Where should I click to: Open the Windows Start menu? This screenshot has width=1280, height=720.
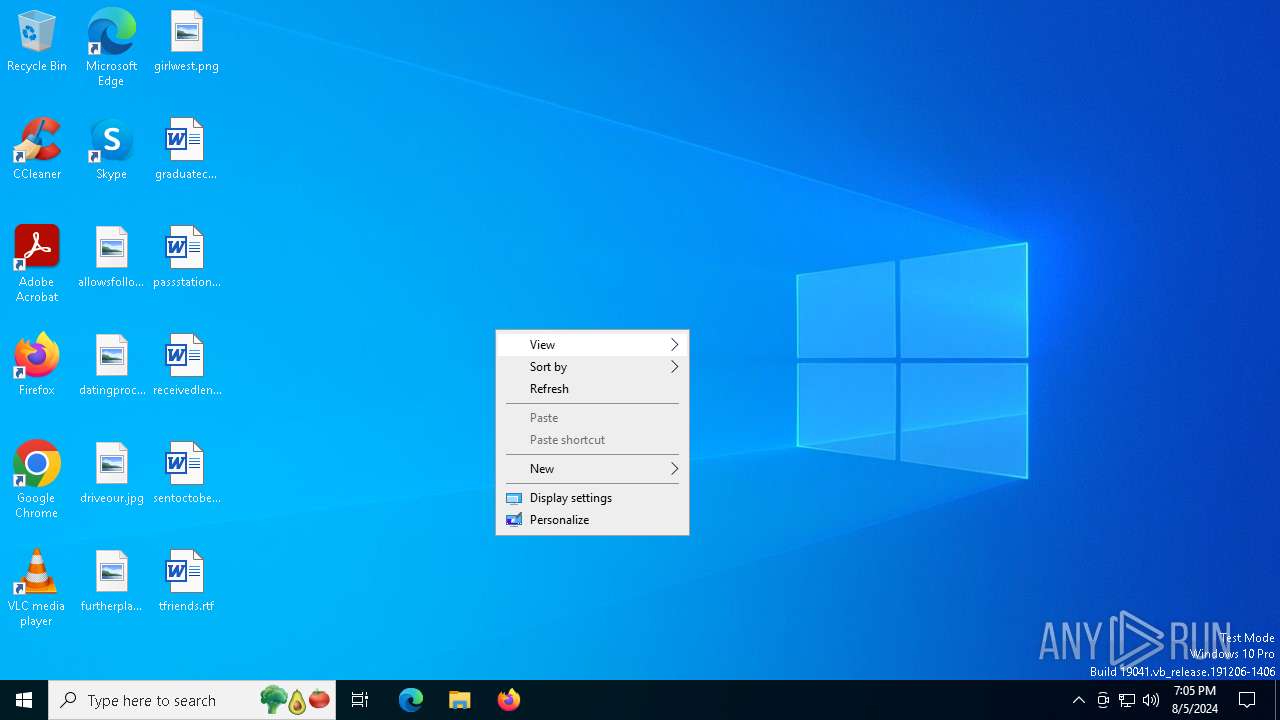tap(24, 700)
